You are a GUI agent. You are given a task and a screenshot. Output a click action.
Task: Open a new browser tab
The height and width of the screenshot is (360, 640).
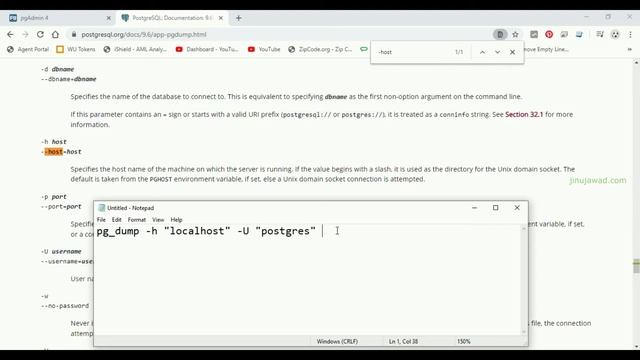(x=239, y=18)
